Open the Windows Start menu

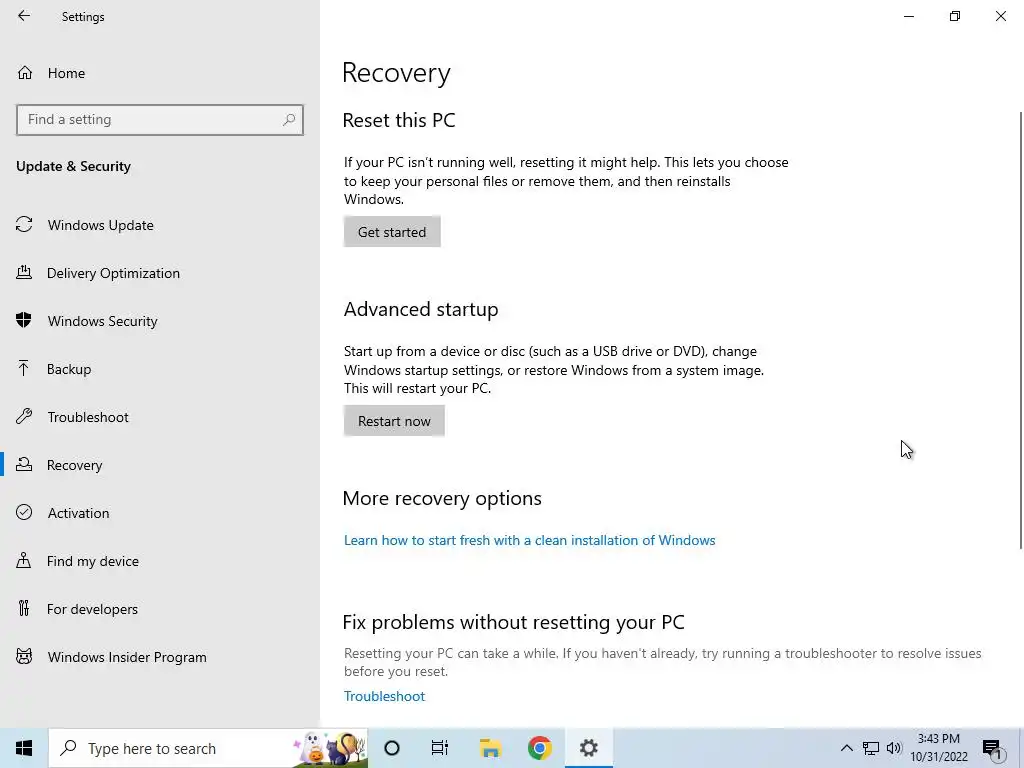(24, 748)
